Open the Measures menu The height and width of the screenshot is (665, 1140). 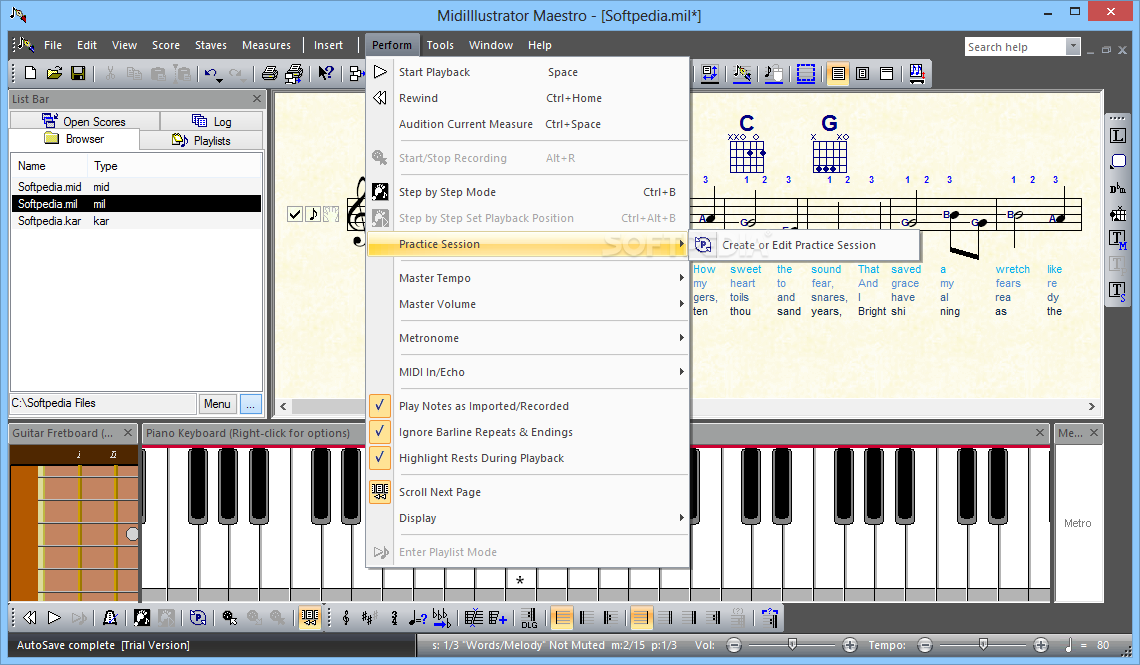pos(266,45)
